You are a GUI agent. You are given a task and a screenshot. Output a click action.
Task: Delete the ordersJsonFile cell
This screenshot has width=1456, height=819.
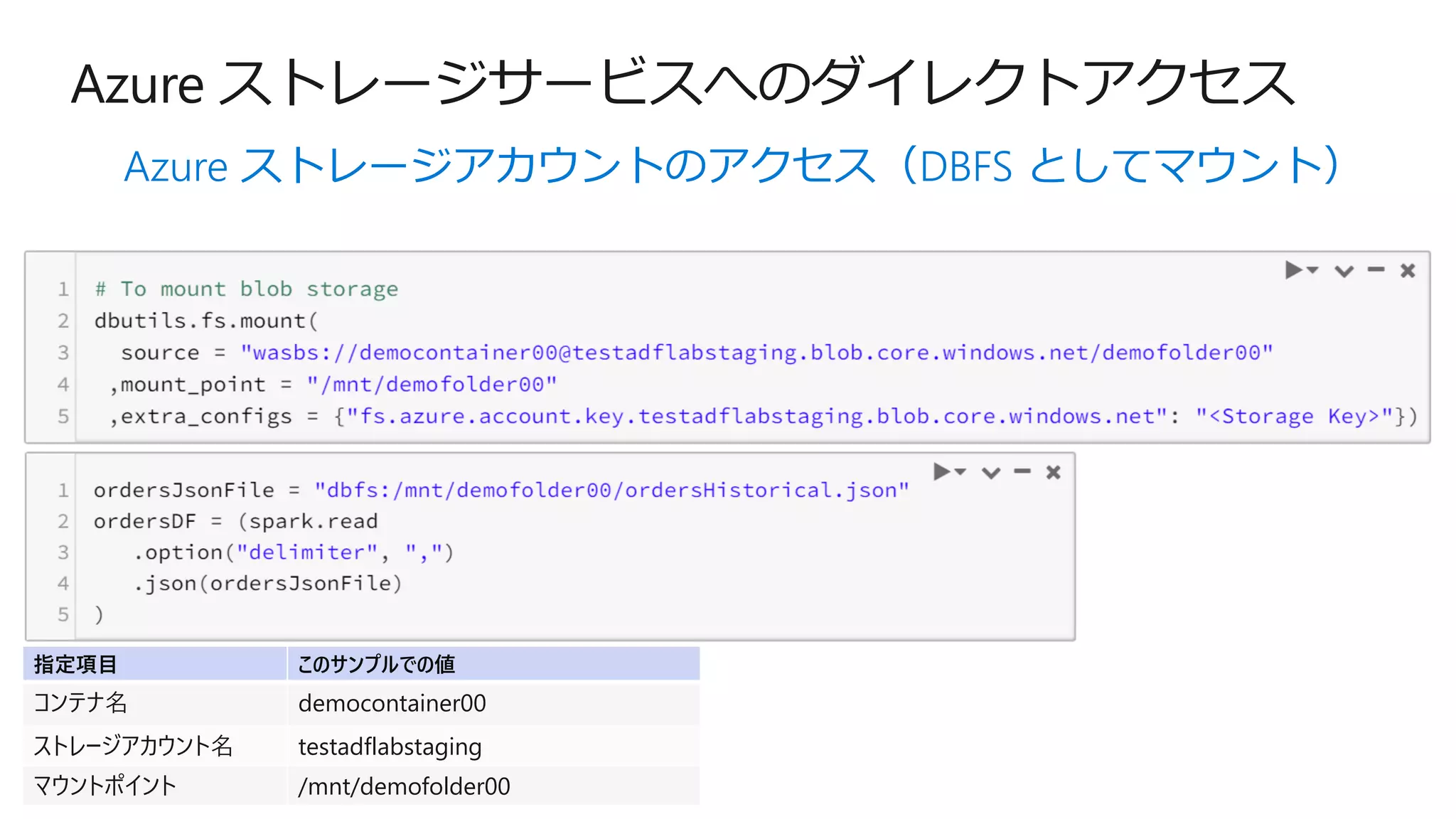(1054, 472)
